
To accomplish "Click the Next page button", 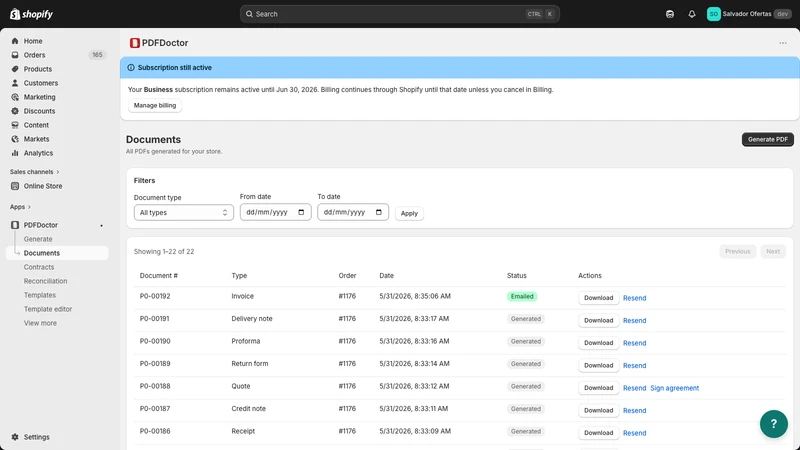I will coord(772,252).
